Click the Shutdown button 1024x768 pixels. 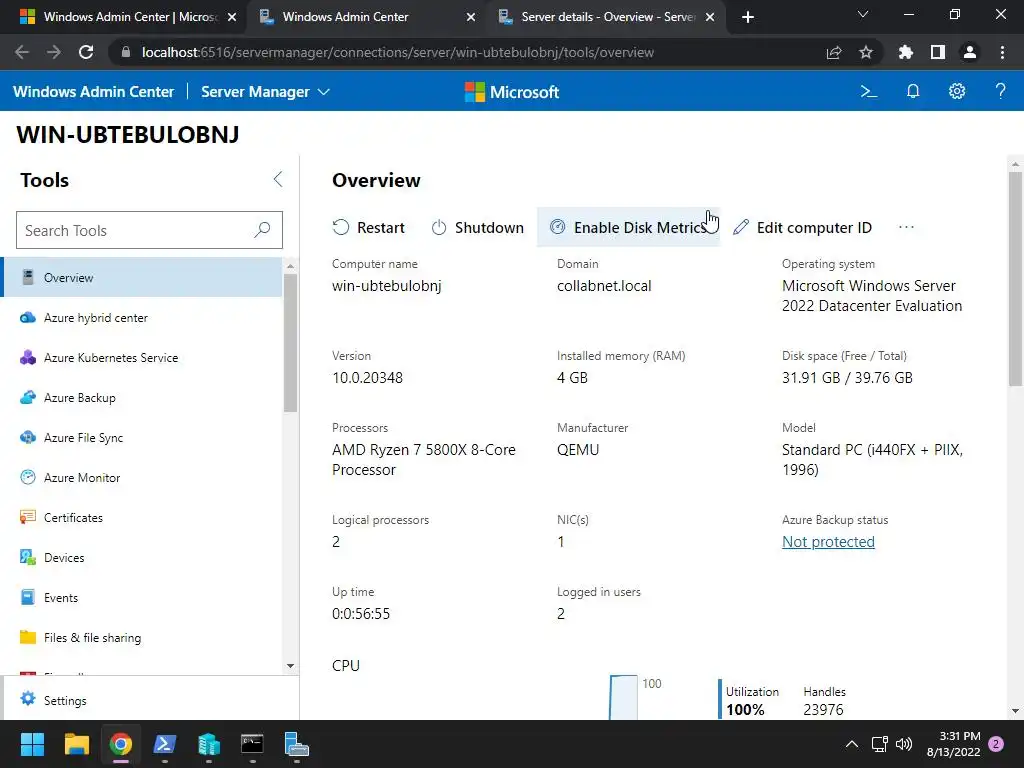click(x=477, y=227)
